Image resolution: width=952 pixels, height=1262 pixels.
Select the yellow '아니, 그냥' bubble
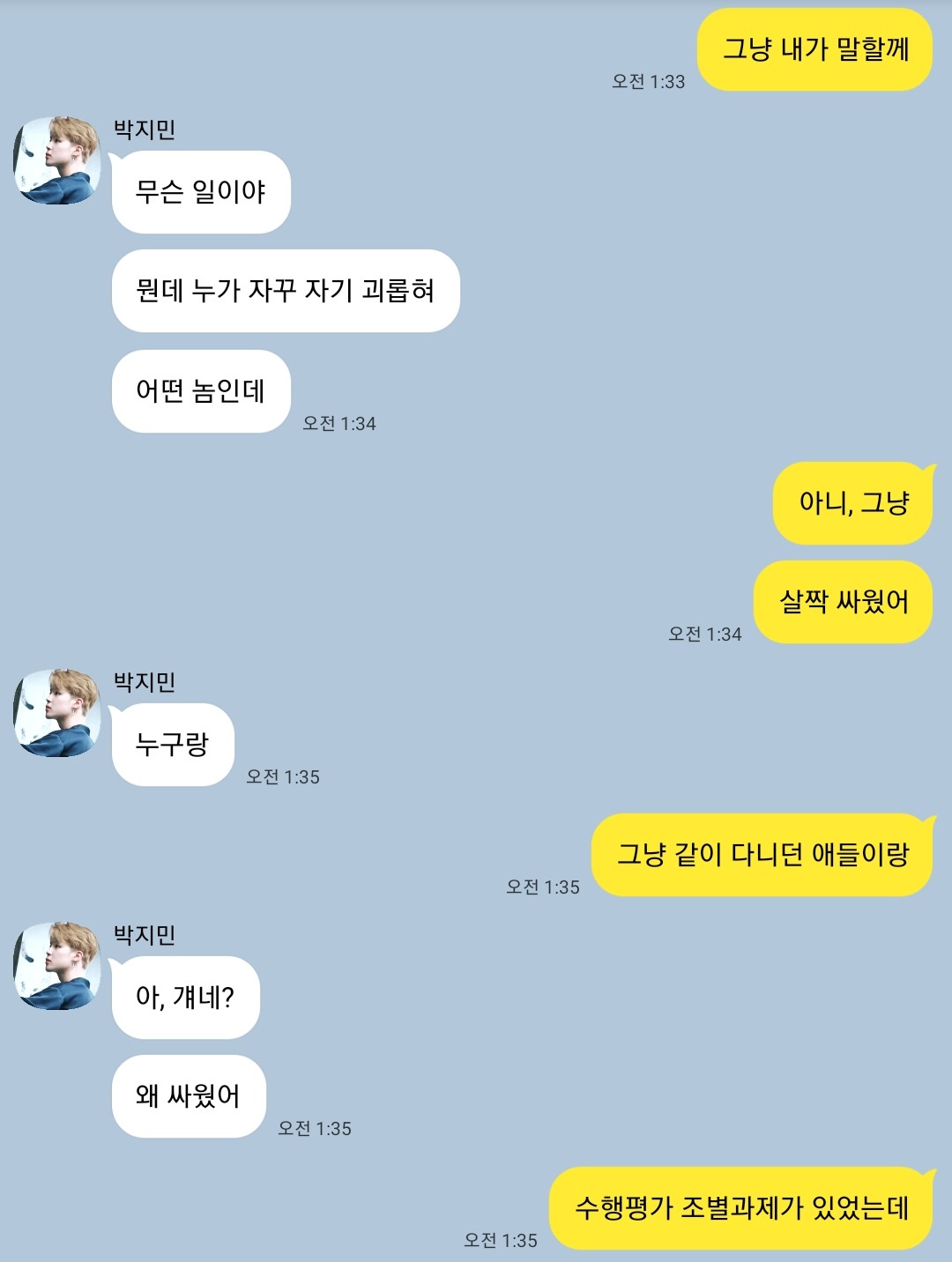[853, 503]
